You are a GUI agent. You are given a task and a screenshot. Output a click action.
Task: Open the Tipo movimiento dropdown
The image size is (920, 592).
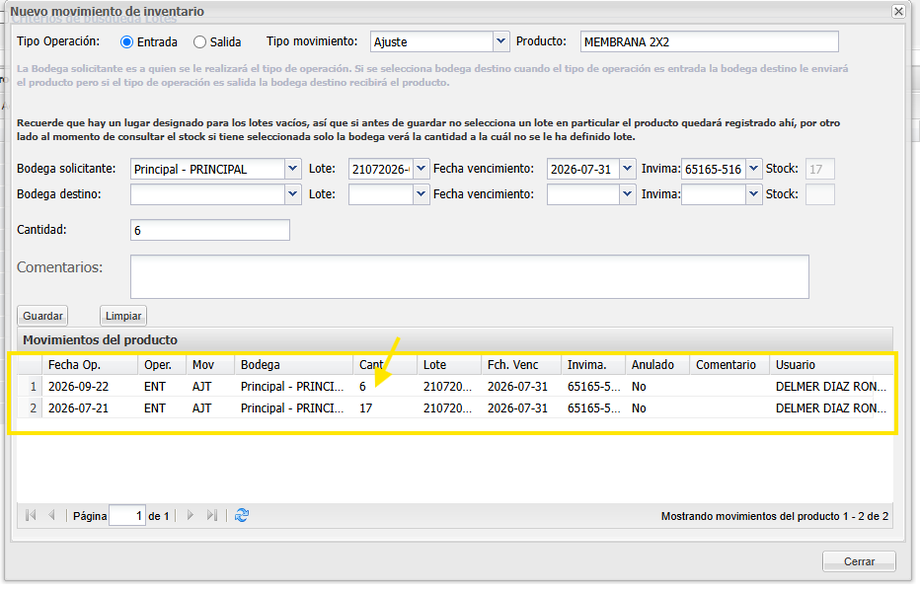(500, 41)
